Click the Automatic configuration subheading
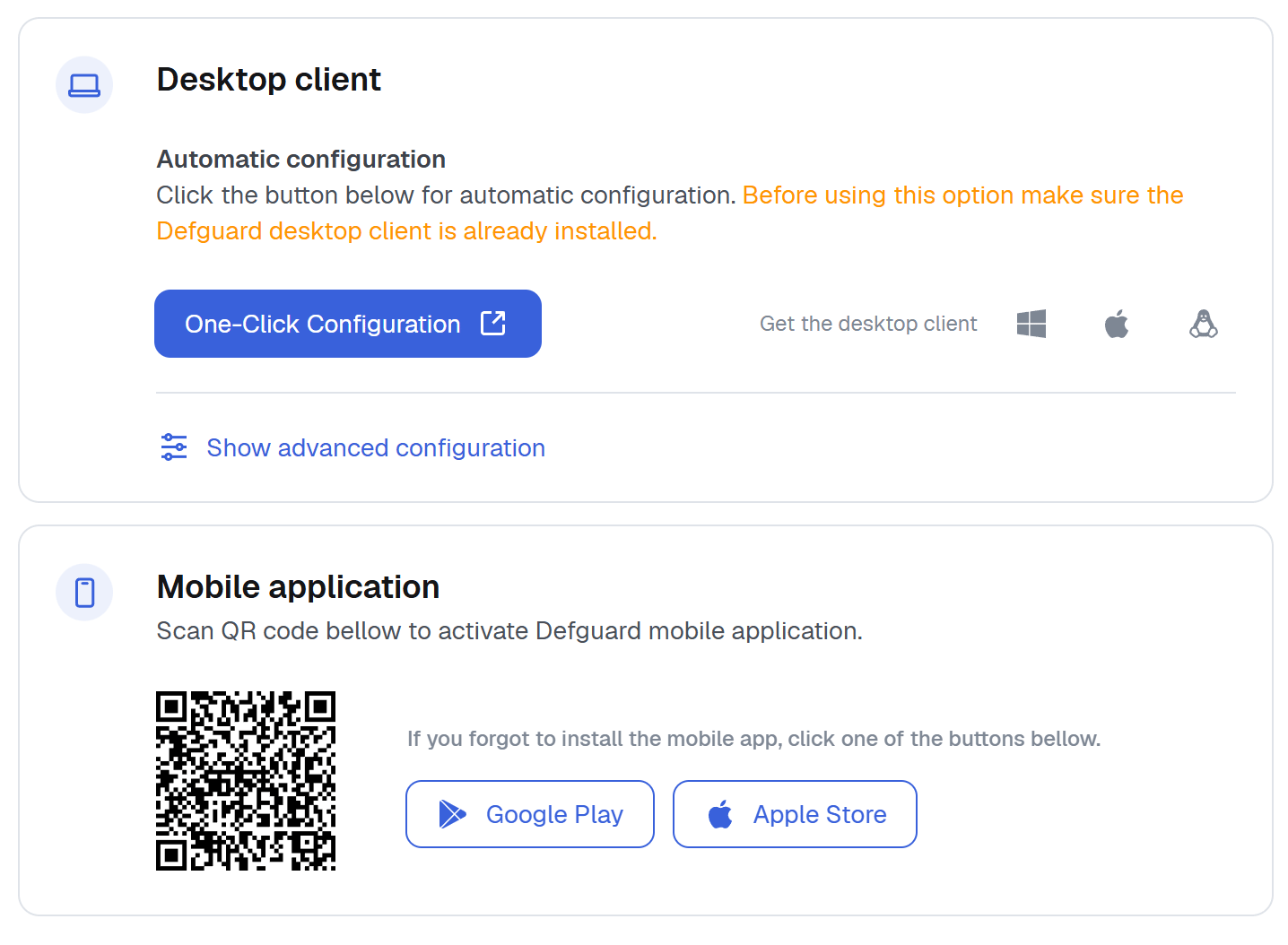 click(x=301, y=159)
